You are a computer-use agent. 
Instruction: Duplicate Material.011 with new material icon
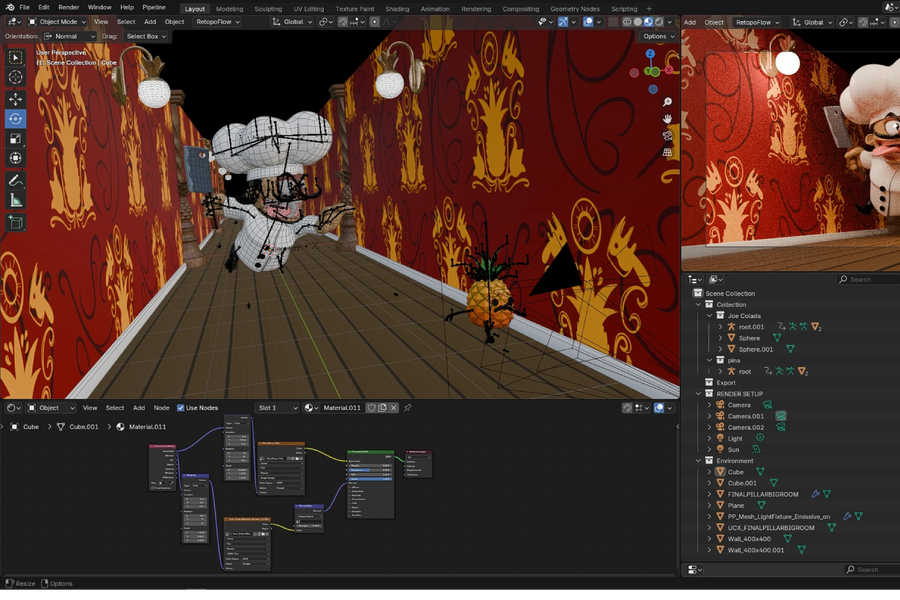tap(382, 408)
